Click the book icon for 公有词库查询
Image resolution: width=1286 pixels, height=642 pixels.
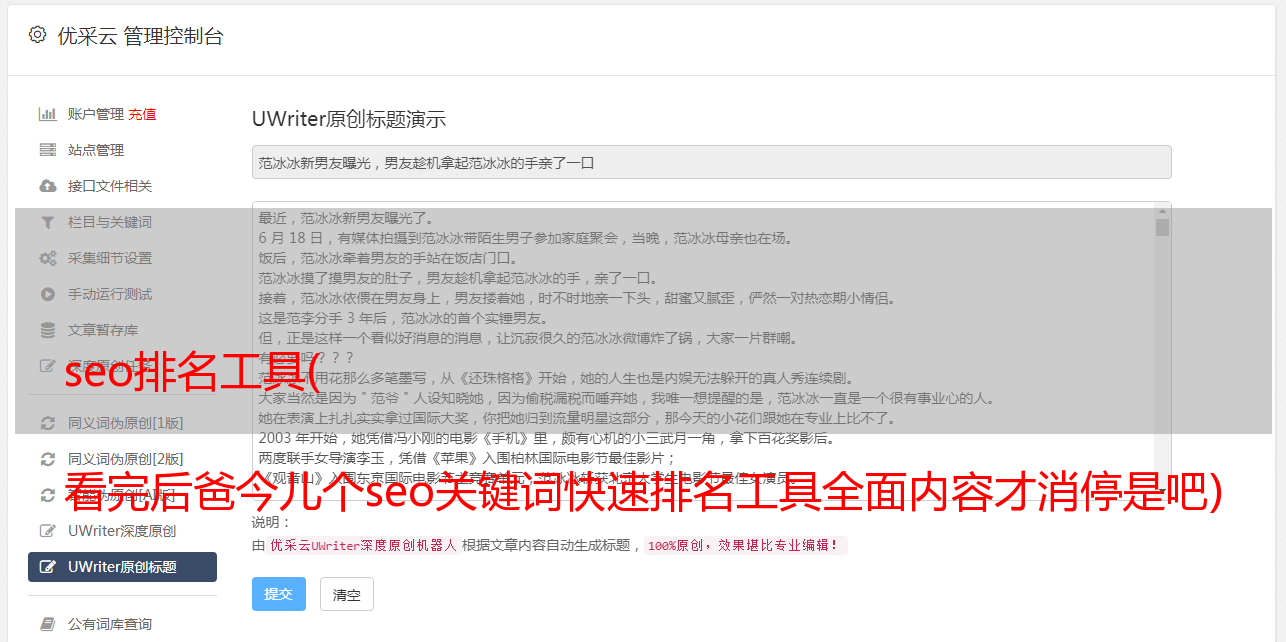coord(47,624)
